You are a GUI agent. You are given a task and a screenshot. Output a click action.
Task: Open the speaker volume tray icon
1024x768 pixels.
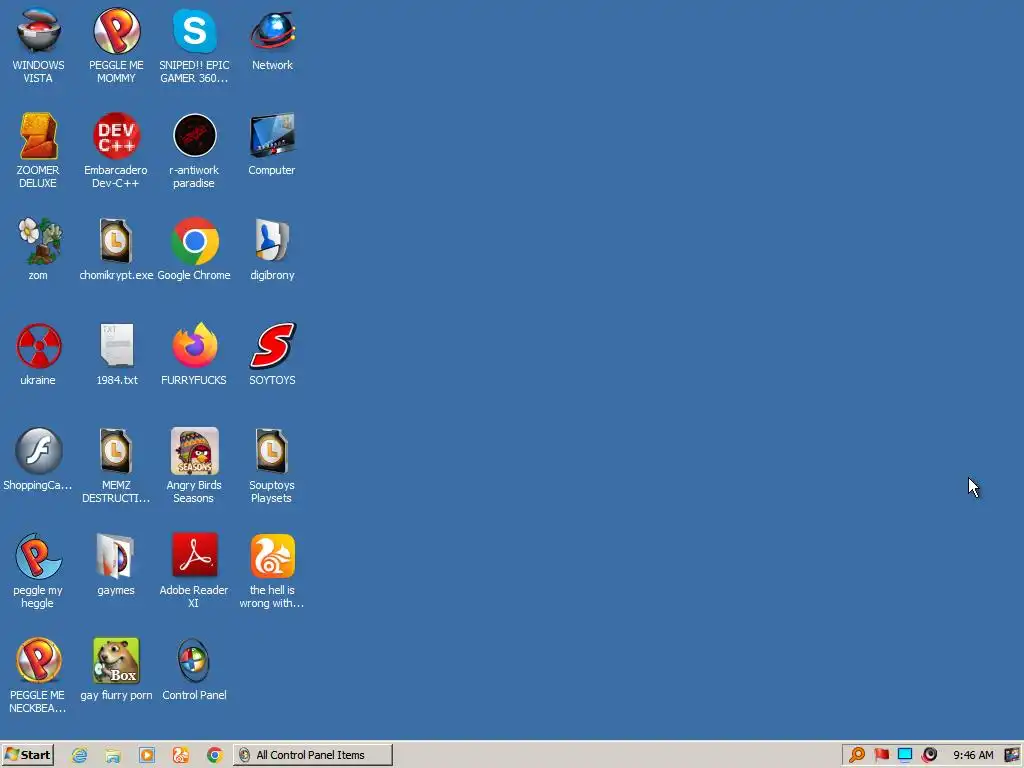click(x=929, y=755)
